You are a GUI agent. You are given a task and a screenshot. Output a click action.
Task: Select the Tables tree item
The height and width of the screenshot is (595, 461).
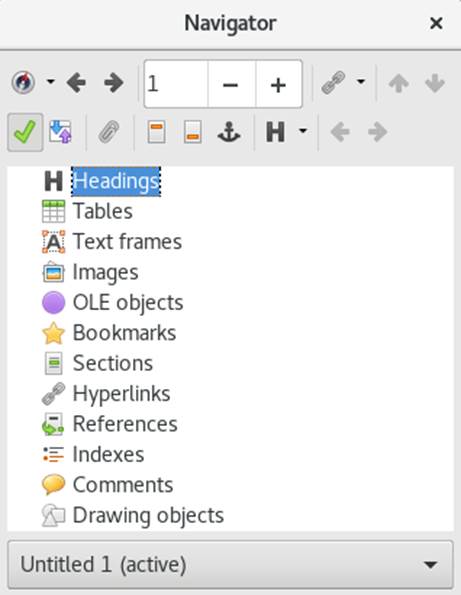point(103,211)
